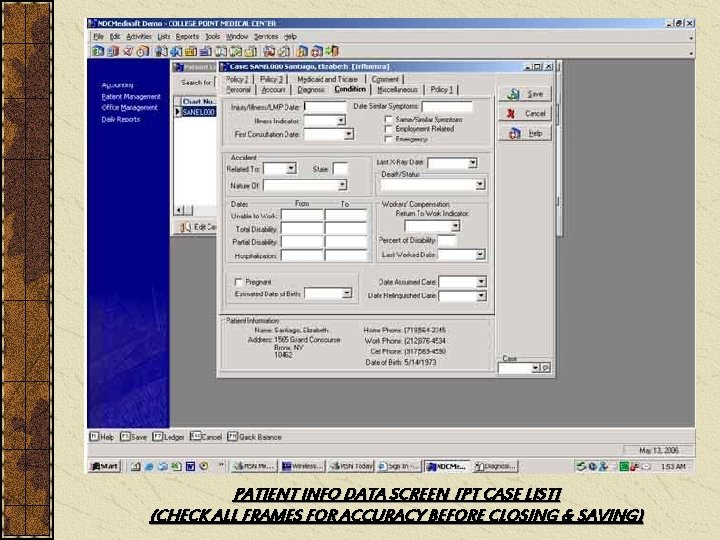Screen dimensions: 720x540
Task: Click the row pointer arrow beside SANEL000
Action: (x=178, y=112)
